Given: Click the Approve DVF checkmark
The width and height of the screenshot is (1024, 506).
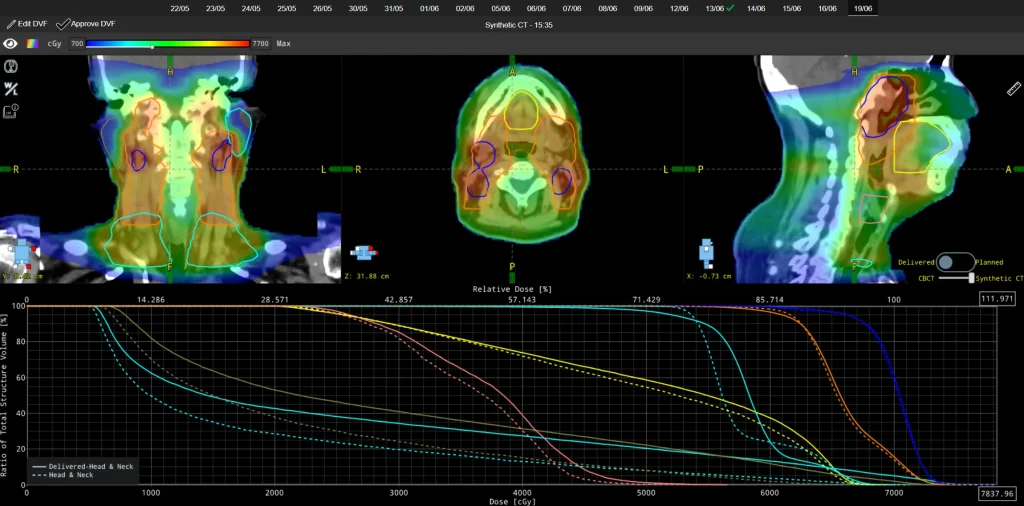Looking at the screenshot, I should pos(63,24).
